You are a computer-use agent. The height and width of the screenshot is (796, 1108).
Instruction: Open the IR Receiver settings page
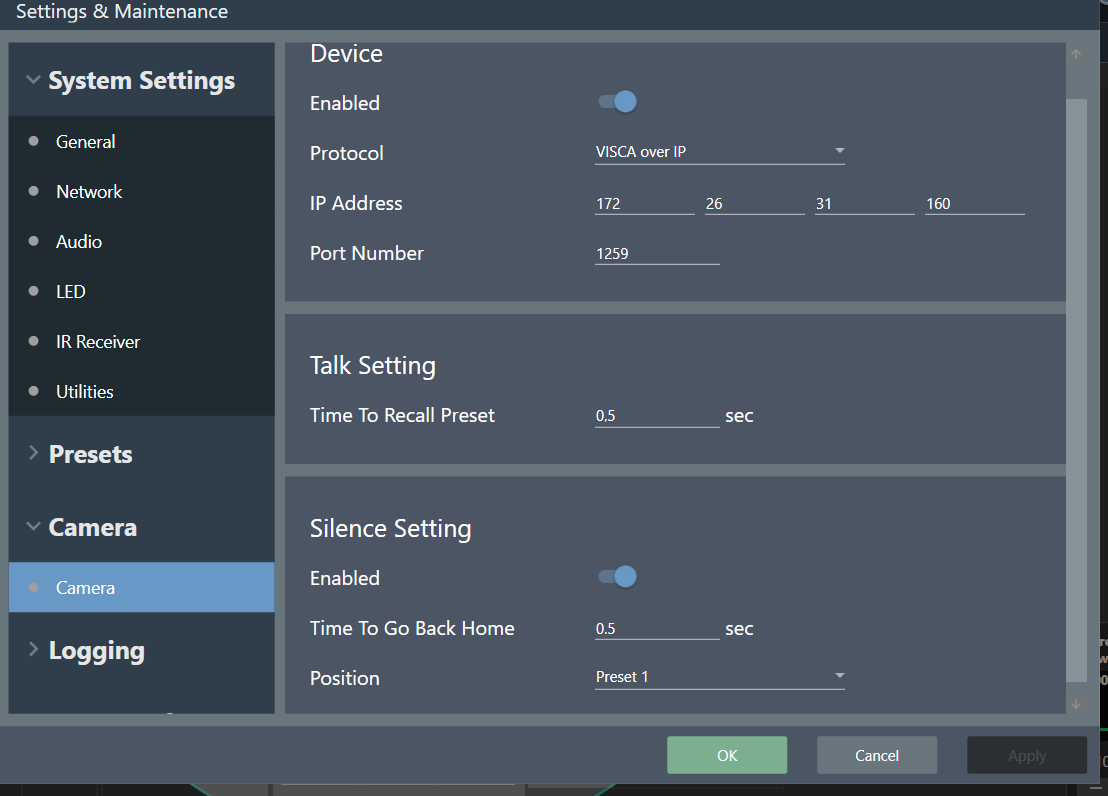tap(141, 341)
